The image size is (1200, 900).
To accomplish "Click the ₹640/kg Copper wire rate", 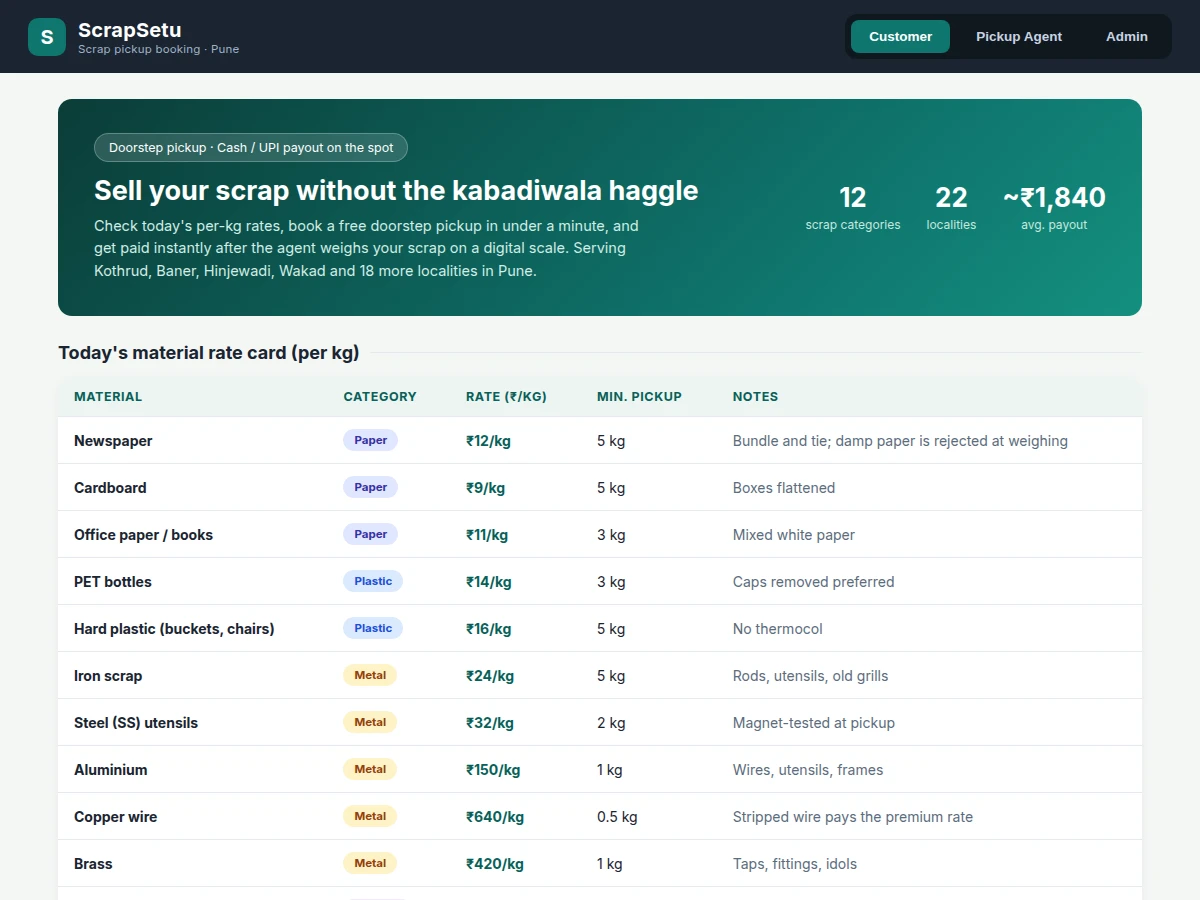I will point(495,817).
